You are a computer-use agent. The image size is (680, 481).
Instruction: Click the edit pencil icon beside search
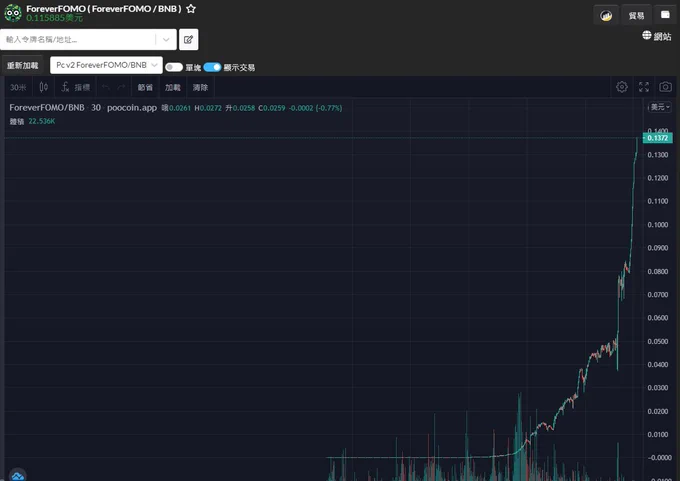pyautogui.click(x=188, y=39)
